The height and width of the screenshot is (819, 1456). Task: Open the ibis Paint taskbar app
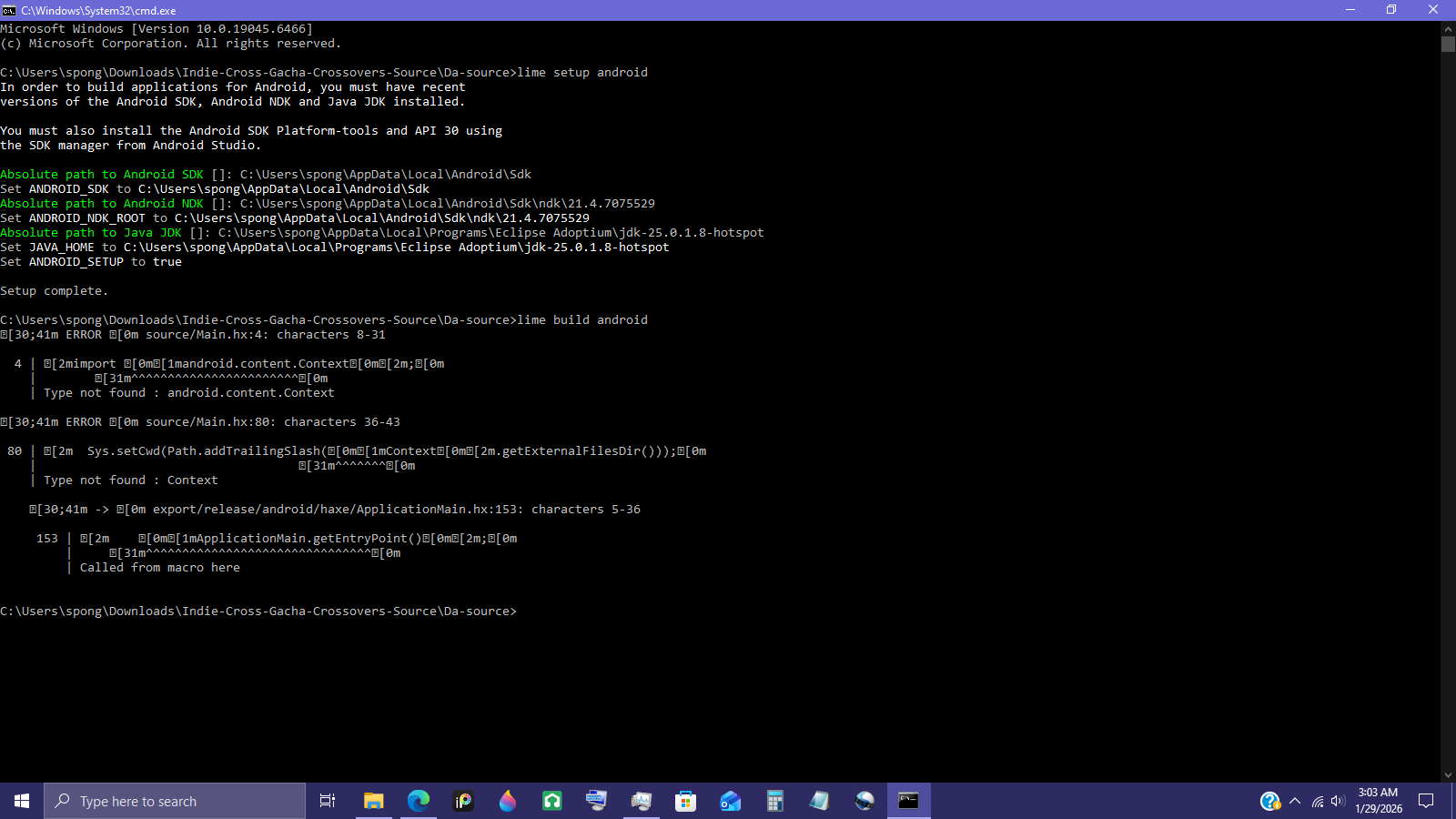(x=463, y=801)
